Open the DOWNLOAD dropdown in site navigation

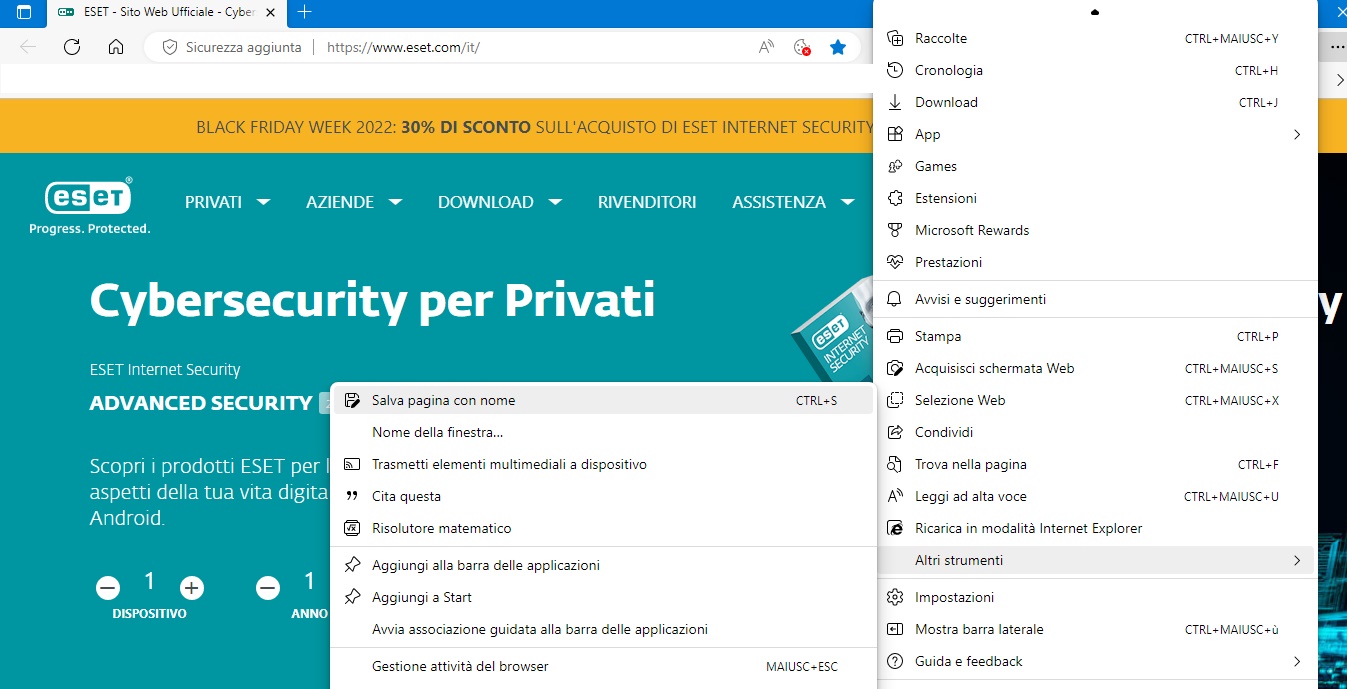pyautogui.click(x=500, y=202)
